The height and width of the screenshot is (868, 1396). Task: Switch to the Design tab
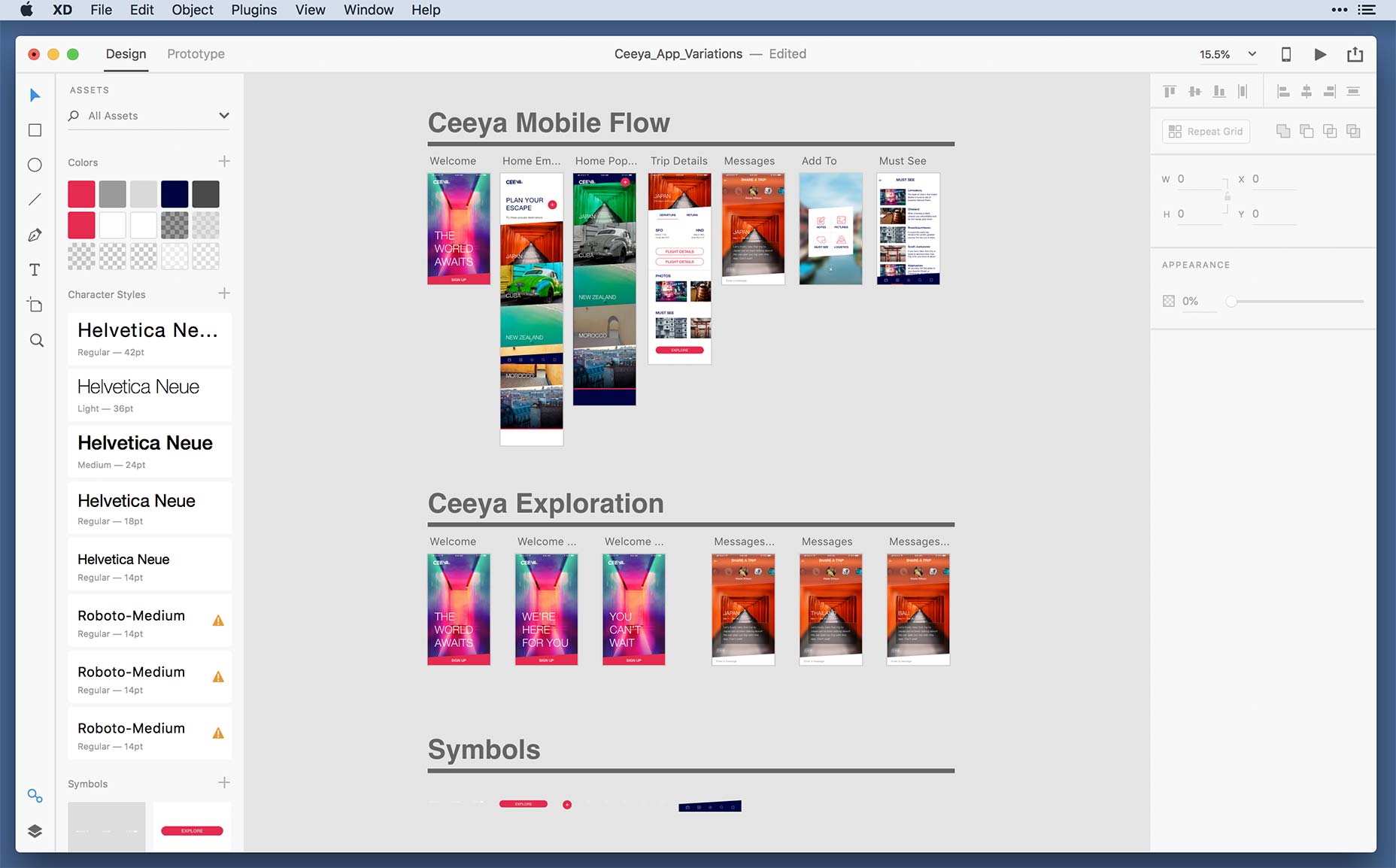click(126, 54)
